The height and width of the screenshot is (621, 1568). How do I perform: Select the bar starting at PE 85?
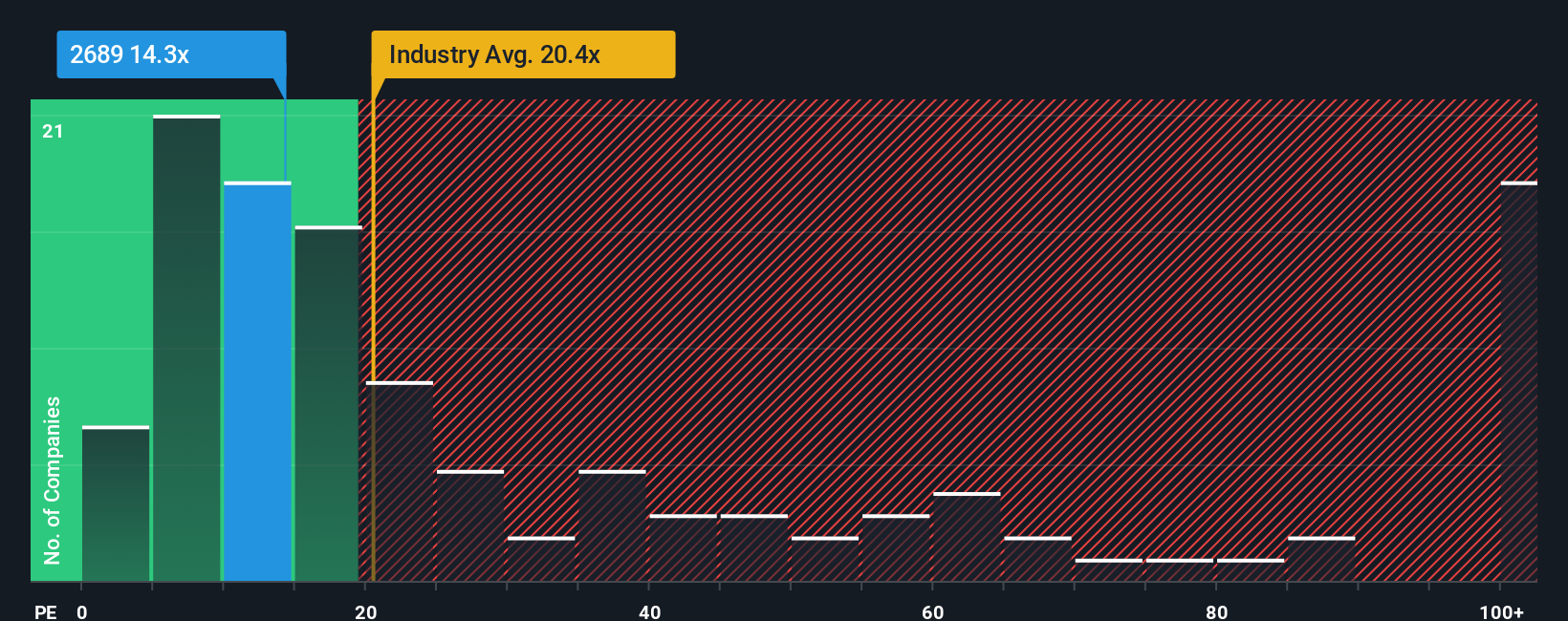click(x=1321, y=559)
